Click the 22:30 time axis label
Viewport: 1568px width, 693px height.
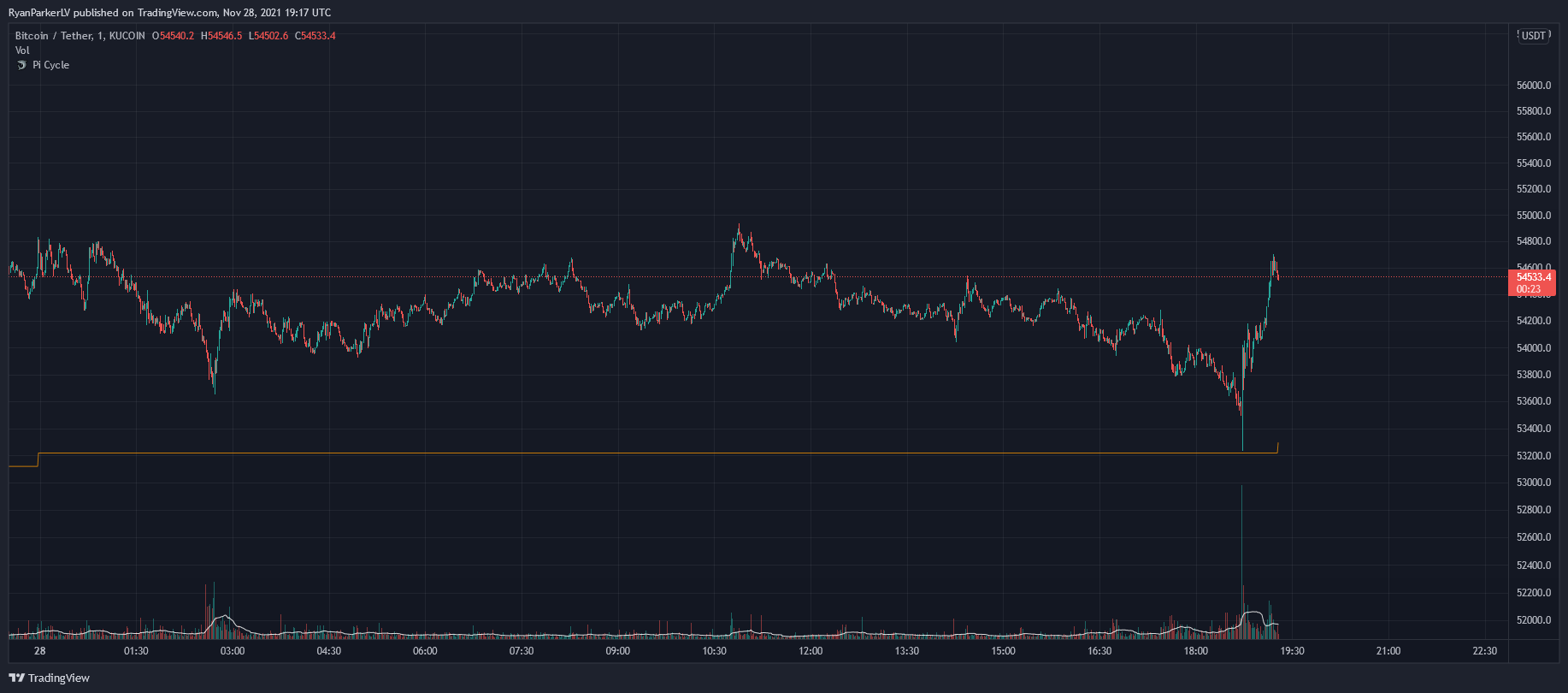1485,651
